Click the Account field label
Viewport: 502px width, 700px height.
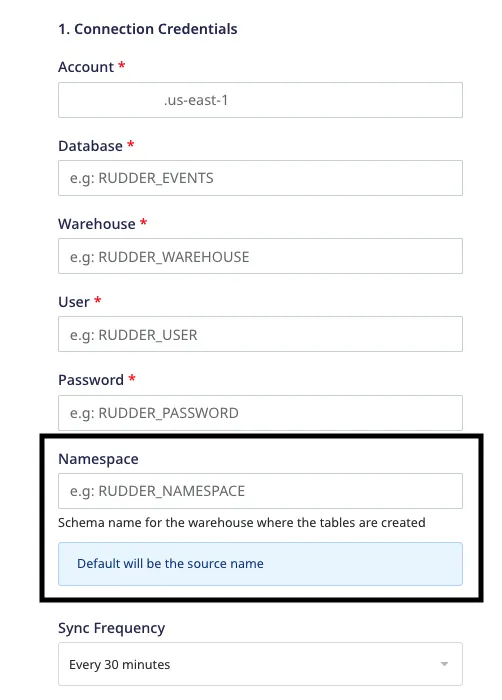coord(86,67)
